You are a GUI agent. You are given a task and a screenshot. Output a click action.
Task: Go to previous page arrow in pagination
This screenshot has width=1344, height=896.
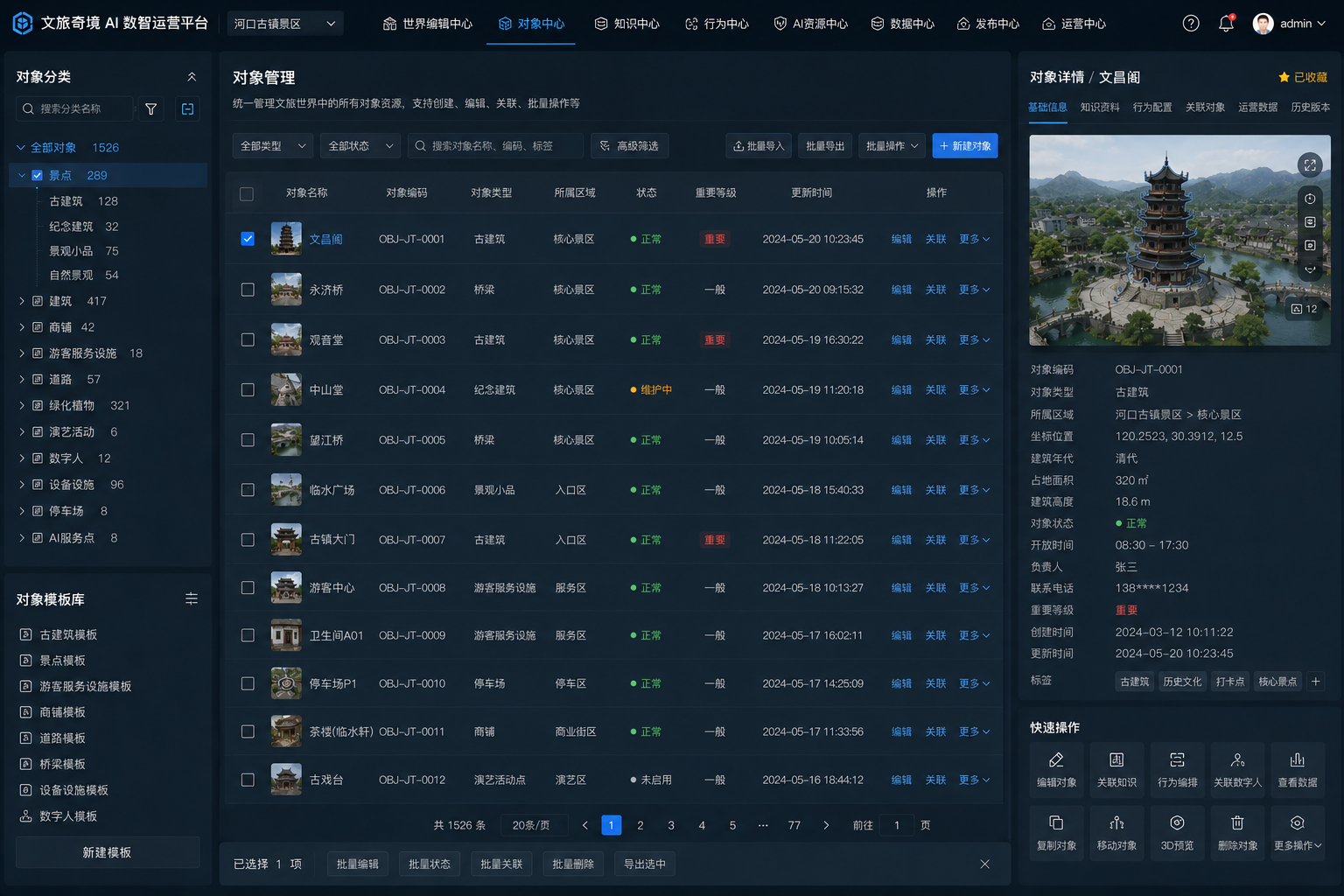[585, 825]
